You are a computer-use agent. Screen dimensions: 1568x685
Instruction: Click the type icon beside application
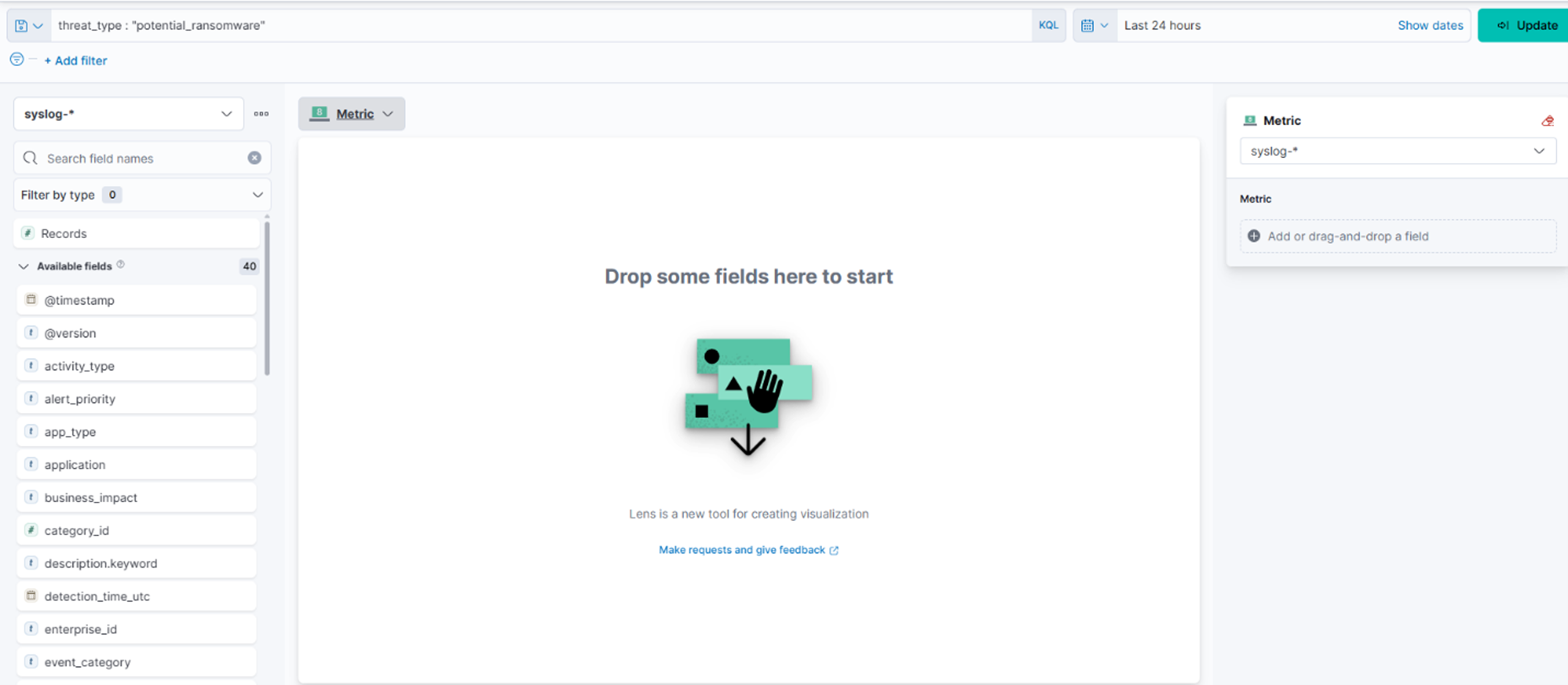tap(31, 464)
